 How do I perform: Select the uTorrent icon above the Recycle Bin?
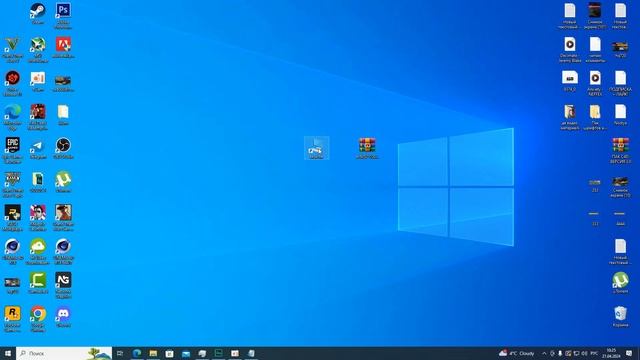tap(620, 280)
